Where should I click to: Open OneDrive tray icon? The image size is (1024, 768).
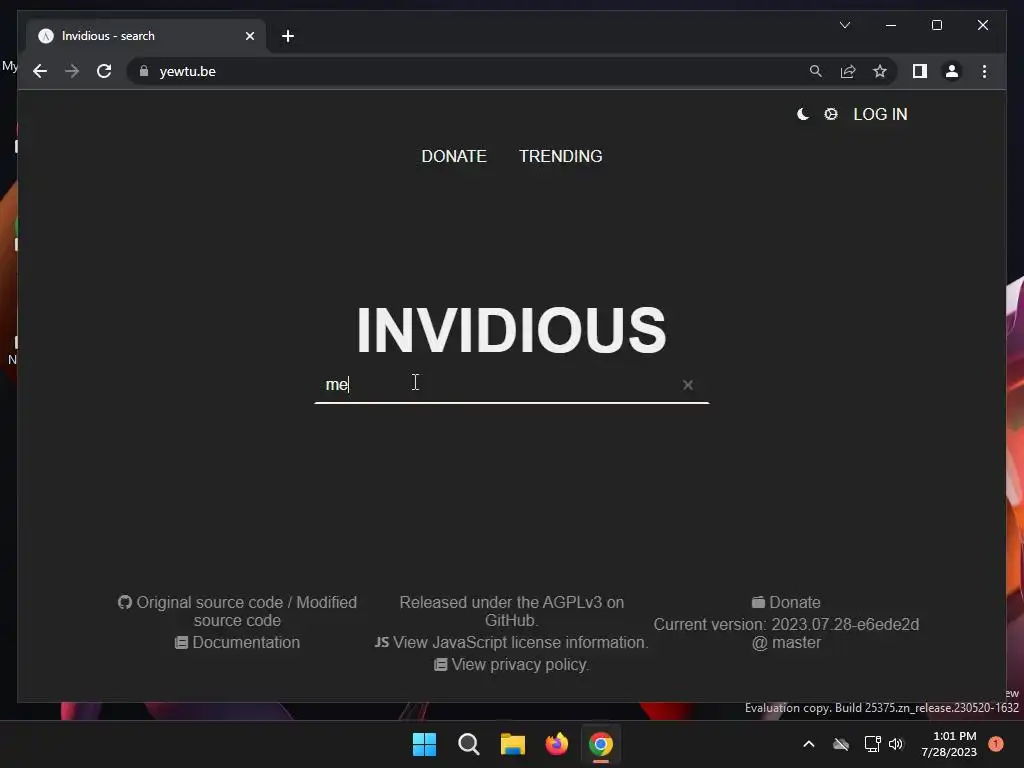click(841, 744)
